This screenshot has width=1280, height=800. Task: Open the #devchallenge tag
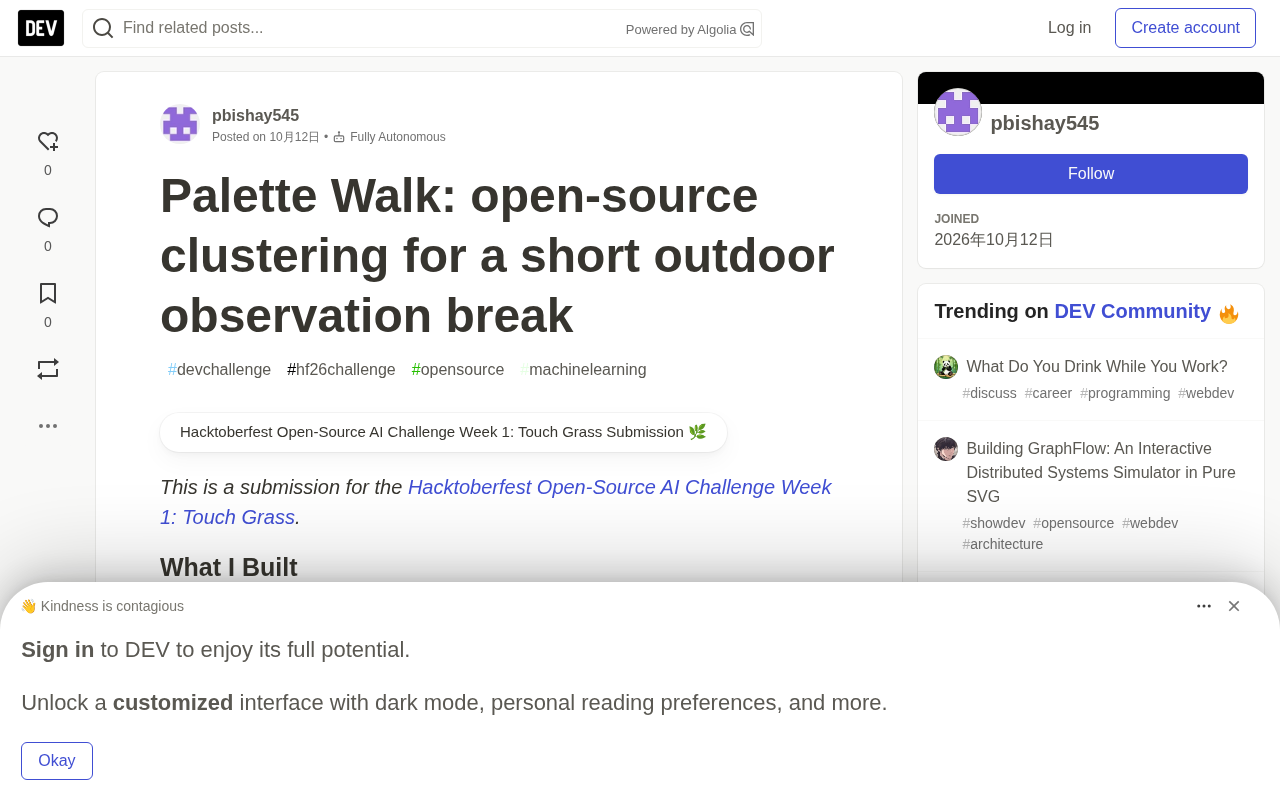click(219, 370)
